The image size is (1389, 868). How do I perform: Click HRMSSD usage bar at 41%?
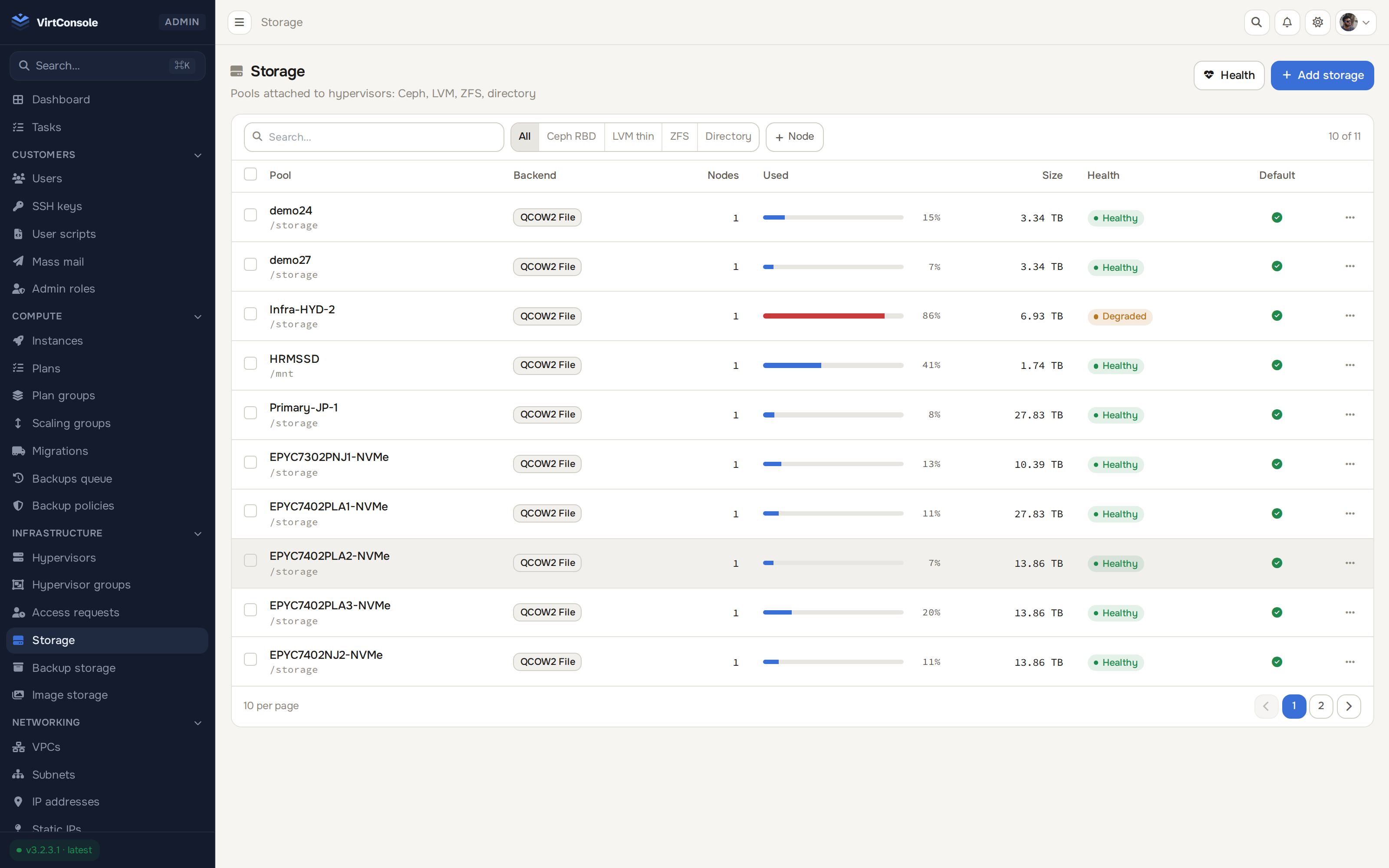pyautogui.click(x=833, y=365)
